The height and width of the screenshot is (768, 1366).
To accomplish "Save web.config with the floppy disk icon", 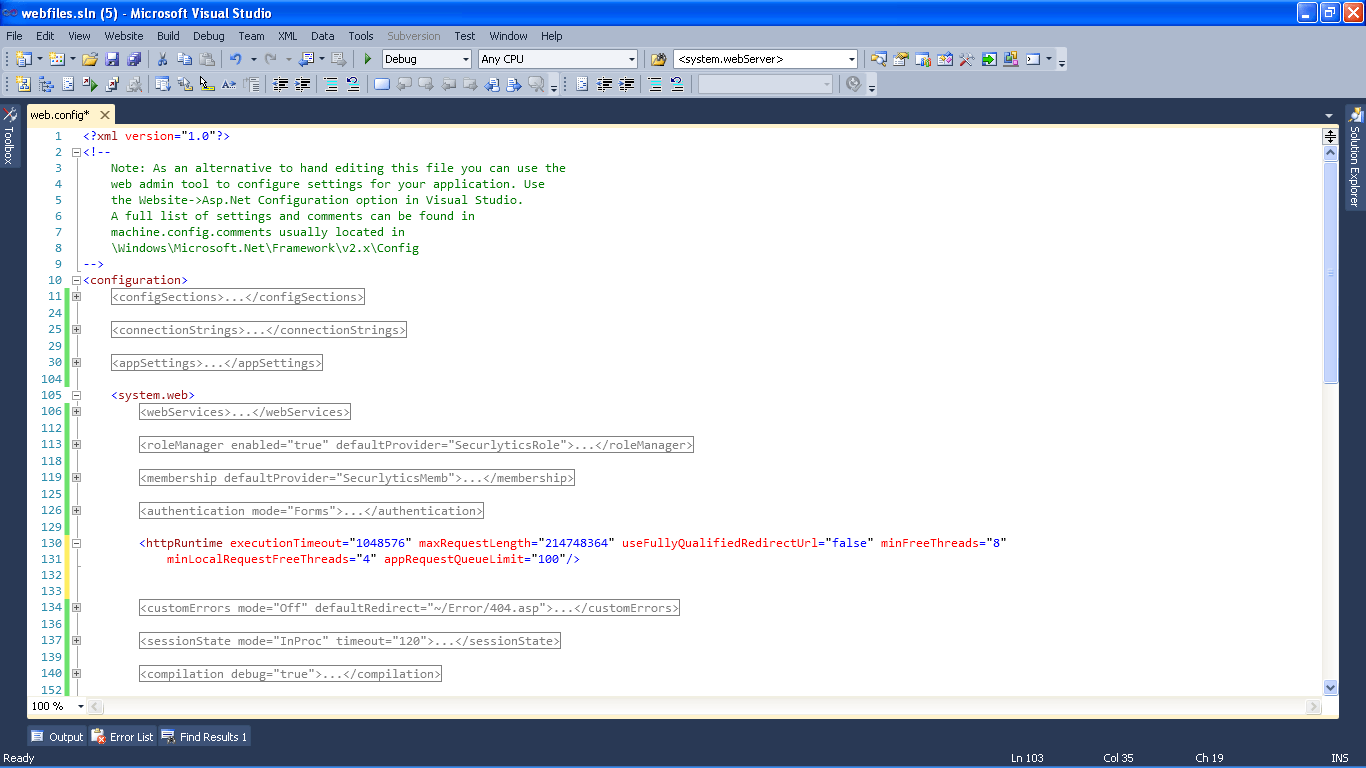I will pyautogui.click(x=112, y=59).
